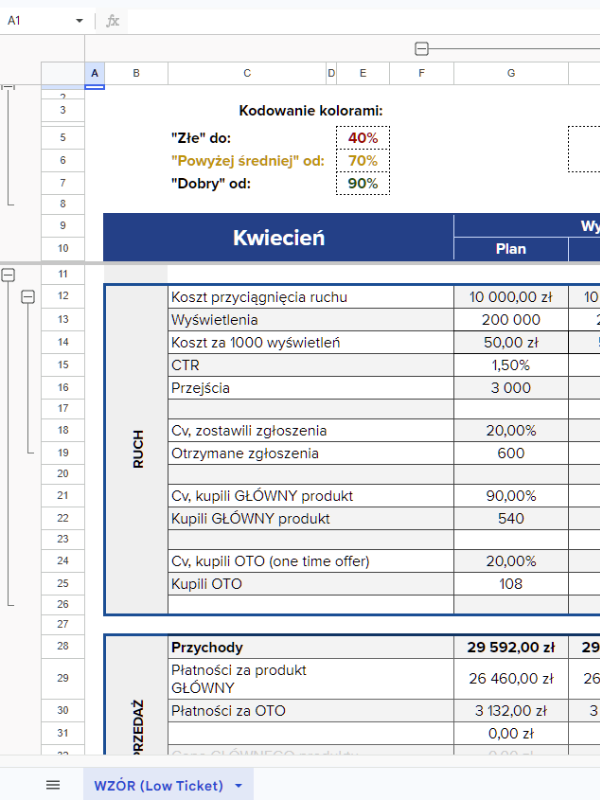Select the CTR plan value 1,50%

click(511, 365)
